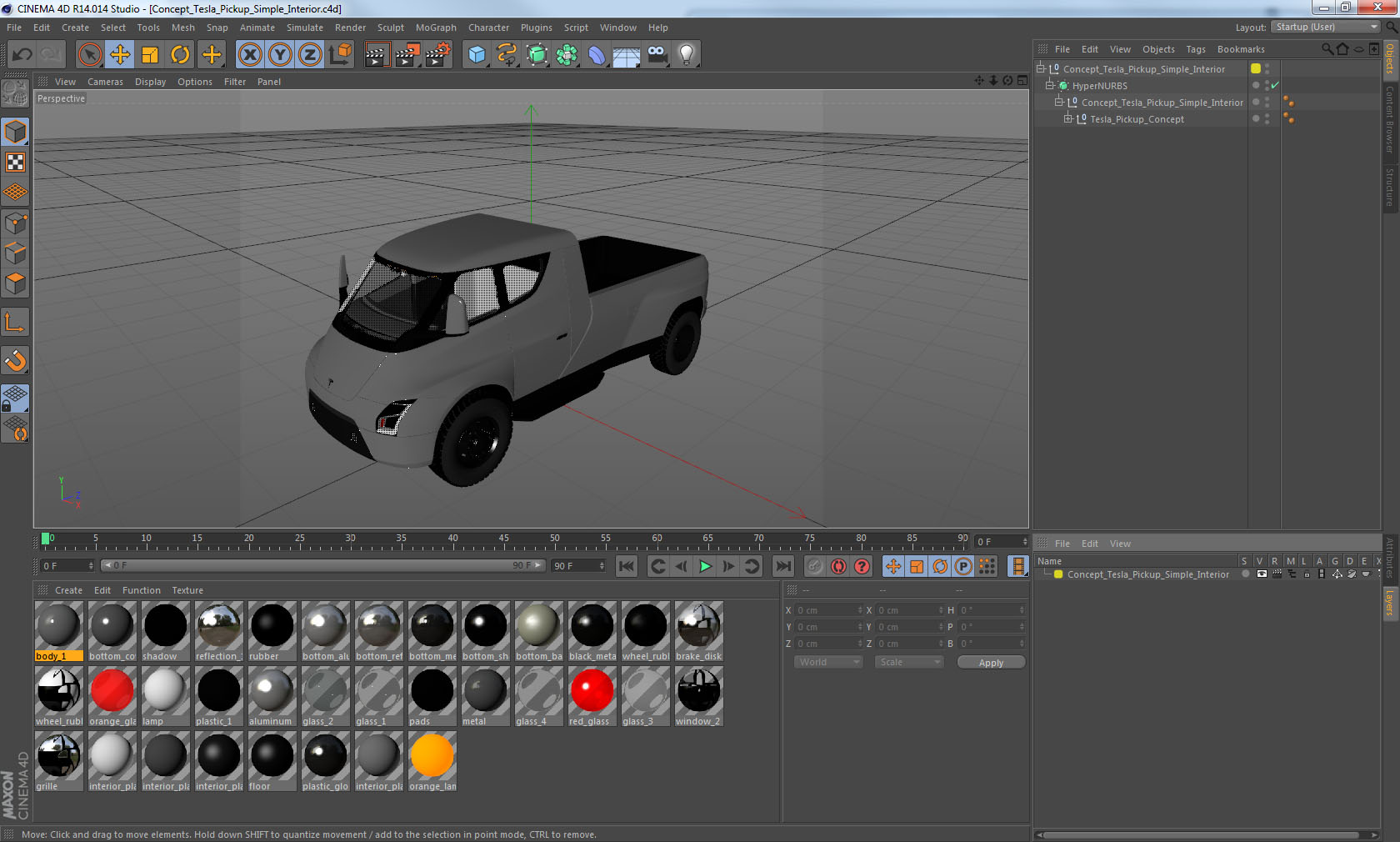Select the orange_lamp material swatch

(x=432, y=756)
